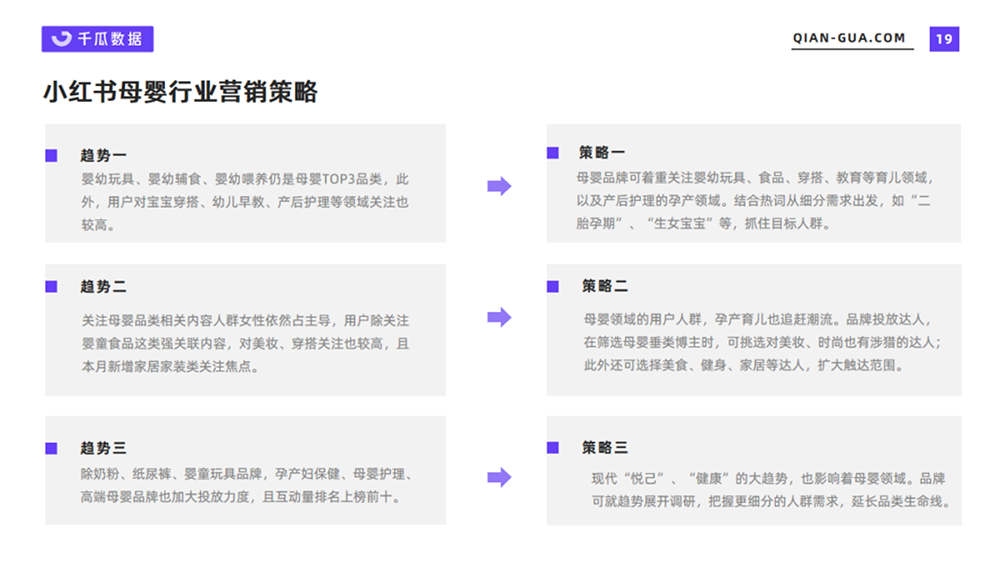
Task: Click the paragraph starting 婴幼玩具、婴幼辅食
Action: [x=245, y=202]
